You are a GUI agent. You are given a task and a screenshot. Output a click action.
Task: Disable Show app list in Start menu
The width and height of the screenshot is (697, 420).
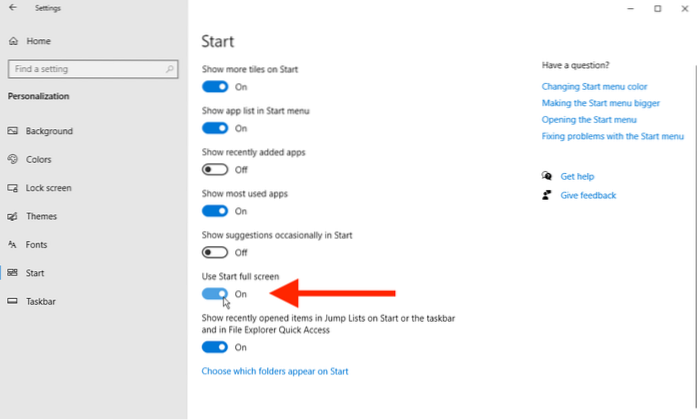click(215, 128)
